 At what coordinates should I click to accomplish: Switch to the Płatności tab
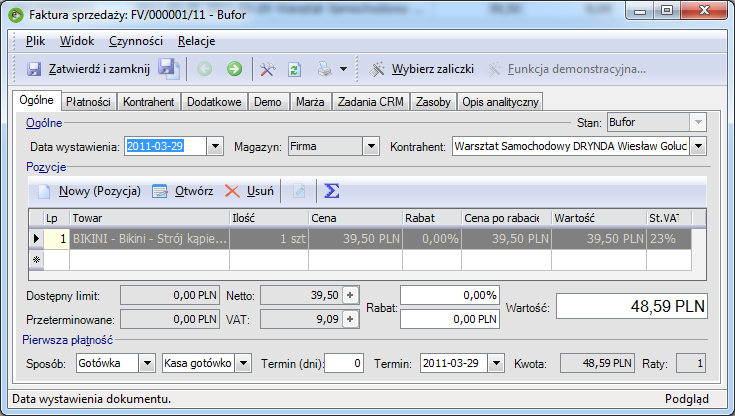point(88,102)
